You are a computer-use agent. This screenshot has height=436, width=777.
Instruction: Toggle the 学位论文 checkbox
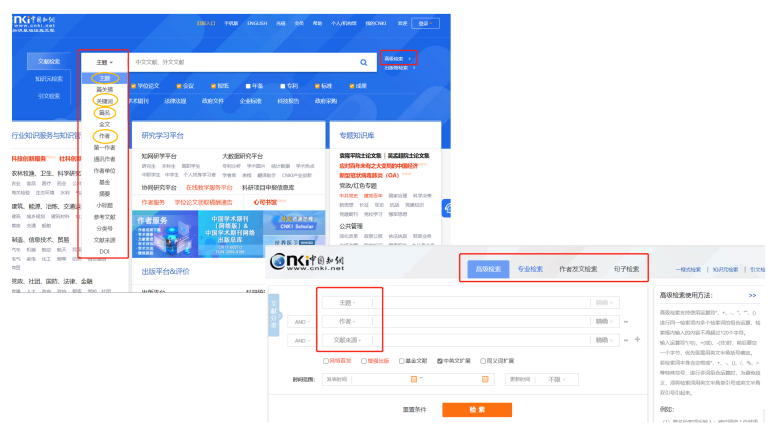tap(133, 86)
